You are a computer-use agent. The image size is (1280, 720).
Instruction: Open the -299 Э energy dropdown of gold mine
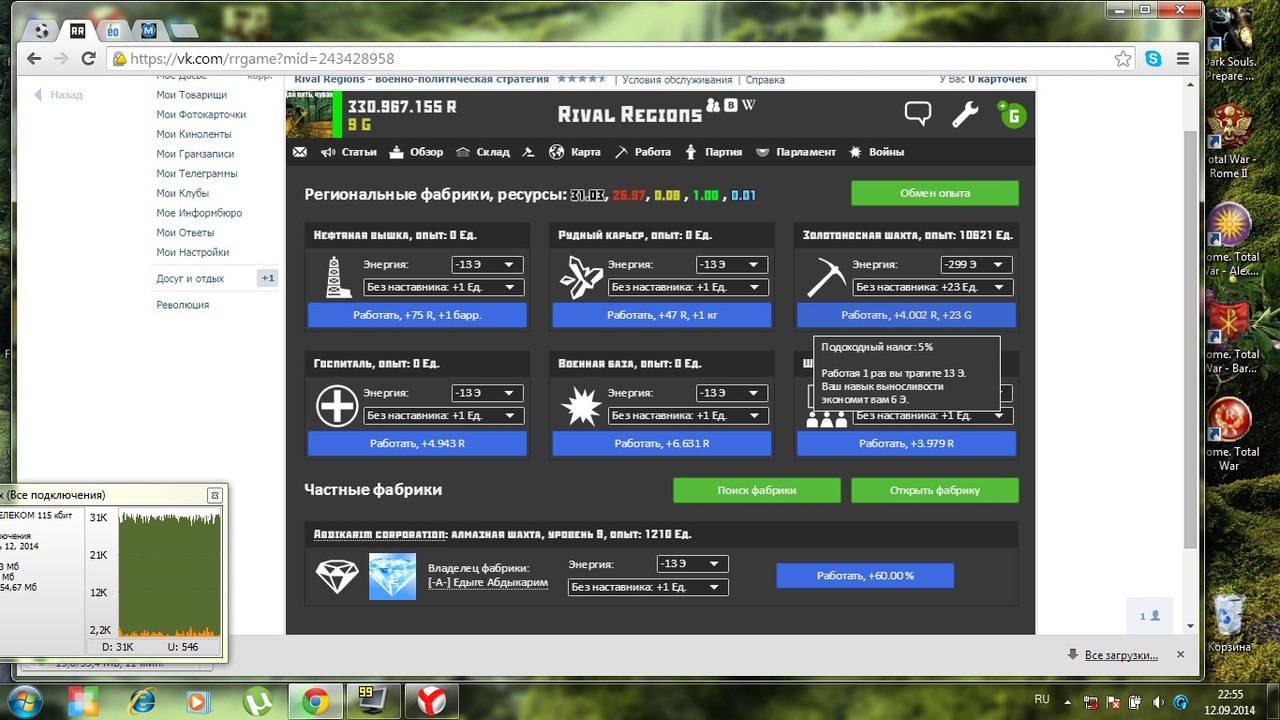(x=976, y=265)
